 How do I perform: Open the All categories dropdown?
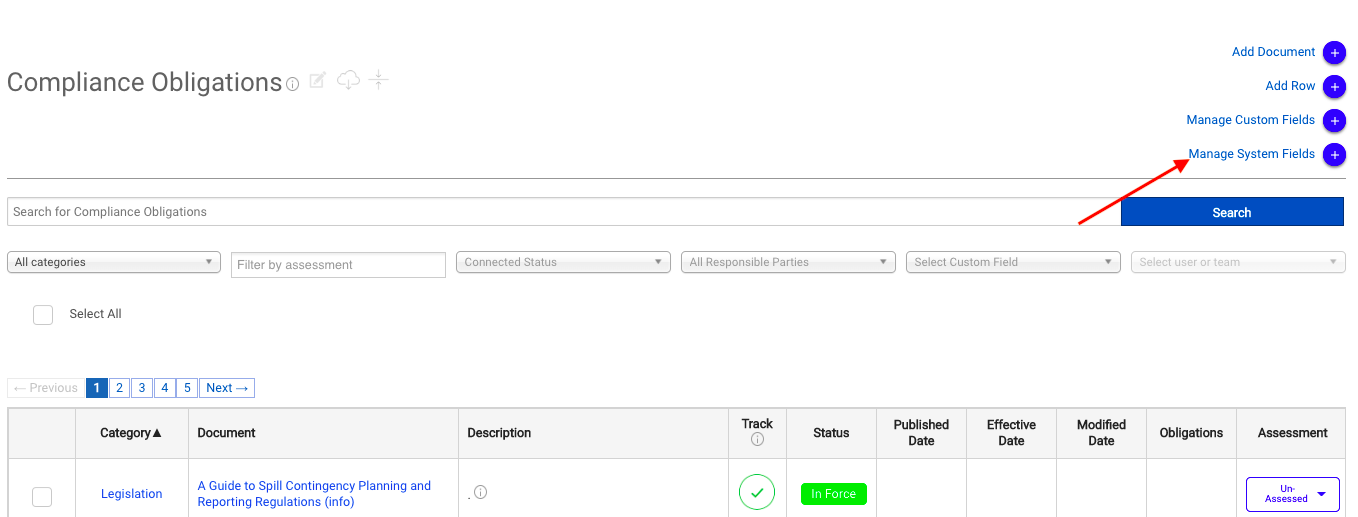coord(114,262)
